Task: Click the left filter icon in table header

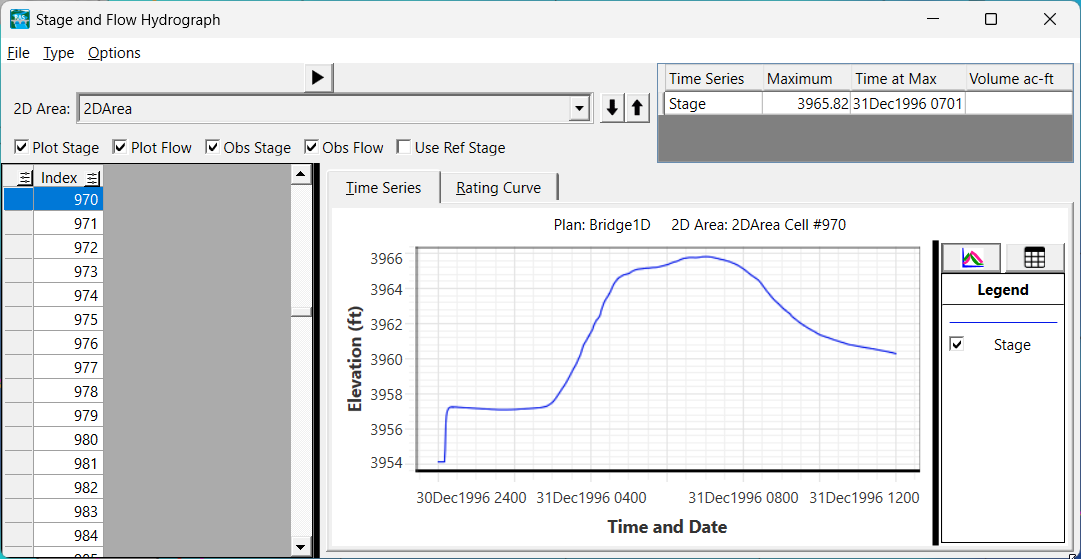Action: tap(18, 178)
